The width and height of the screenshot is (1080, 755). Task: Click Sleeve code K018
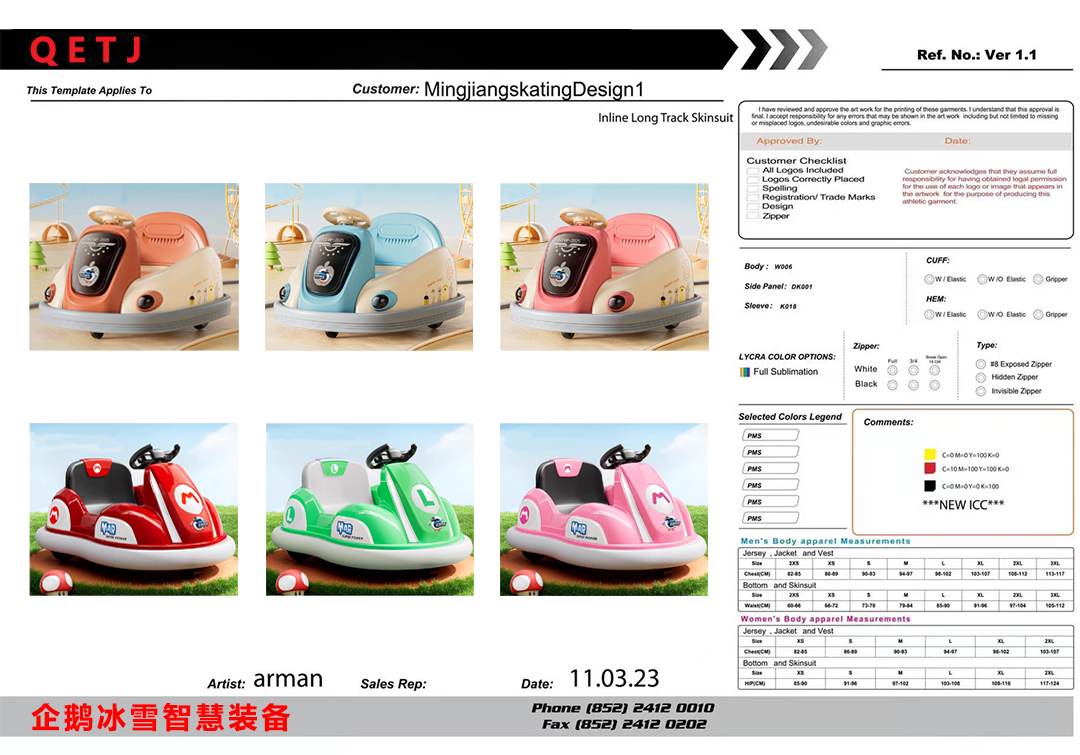click(x=788, y=307)
